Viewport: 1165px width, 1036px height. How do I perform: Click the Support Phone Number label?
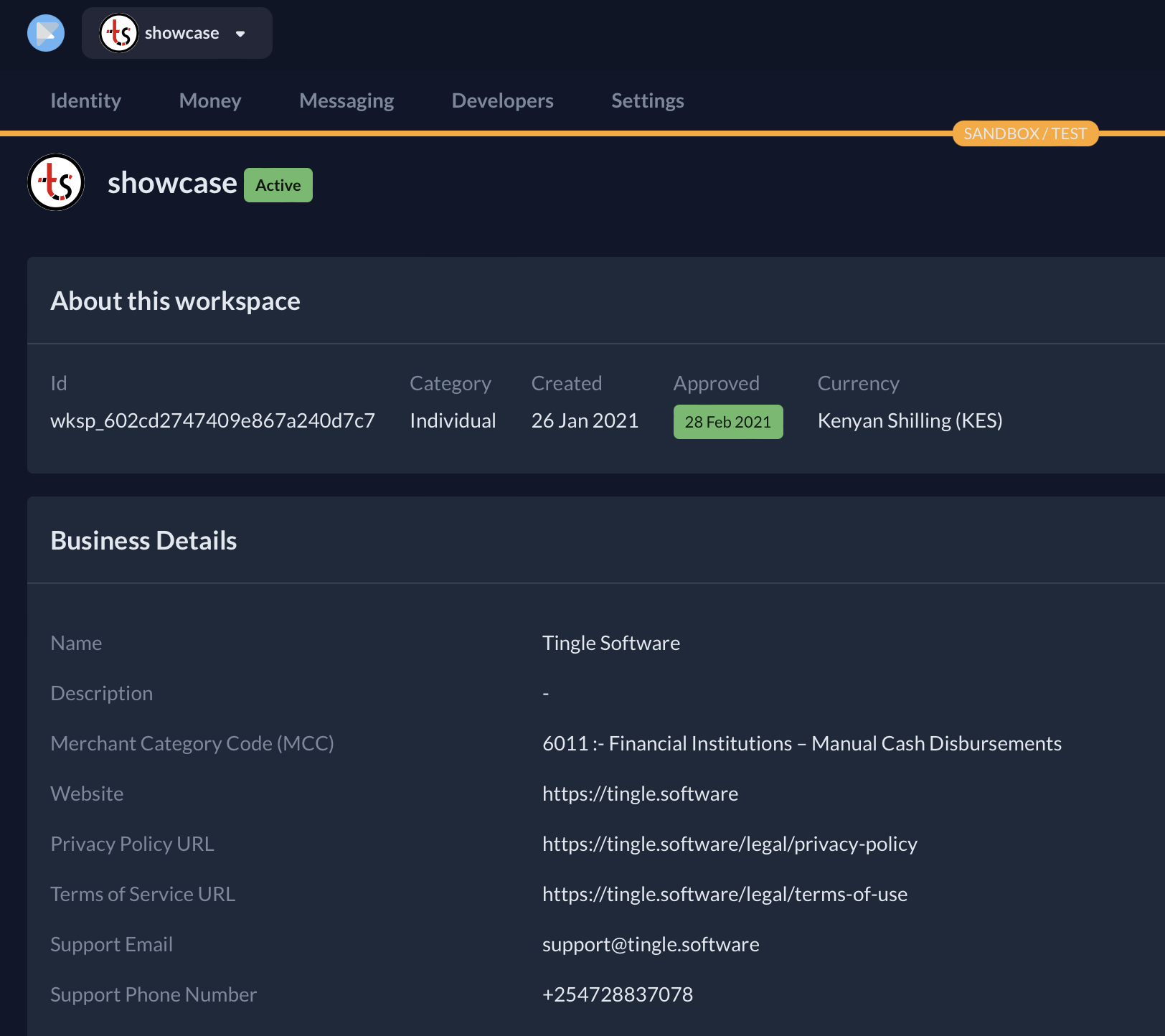click(x=154, y=994)
